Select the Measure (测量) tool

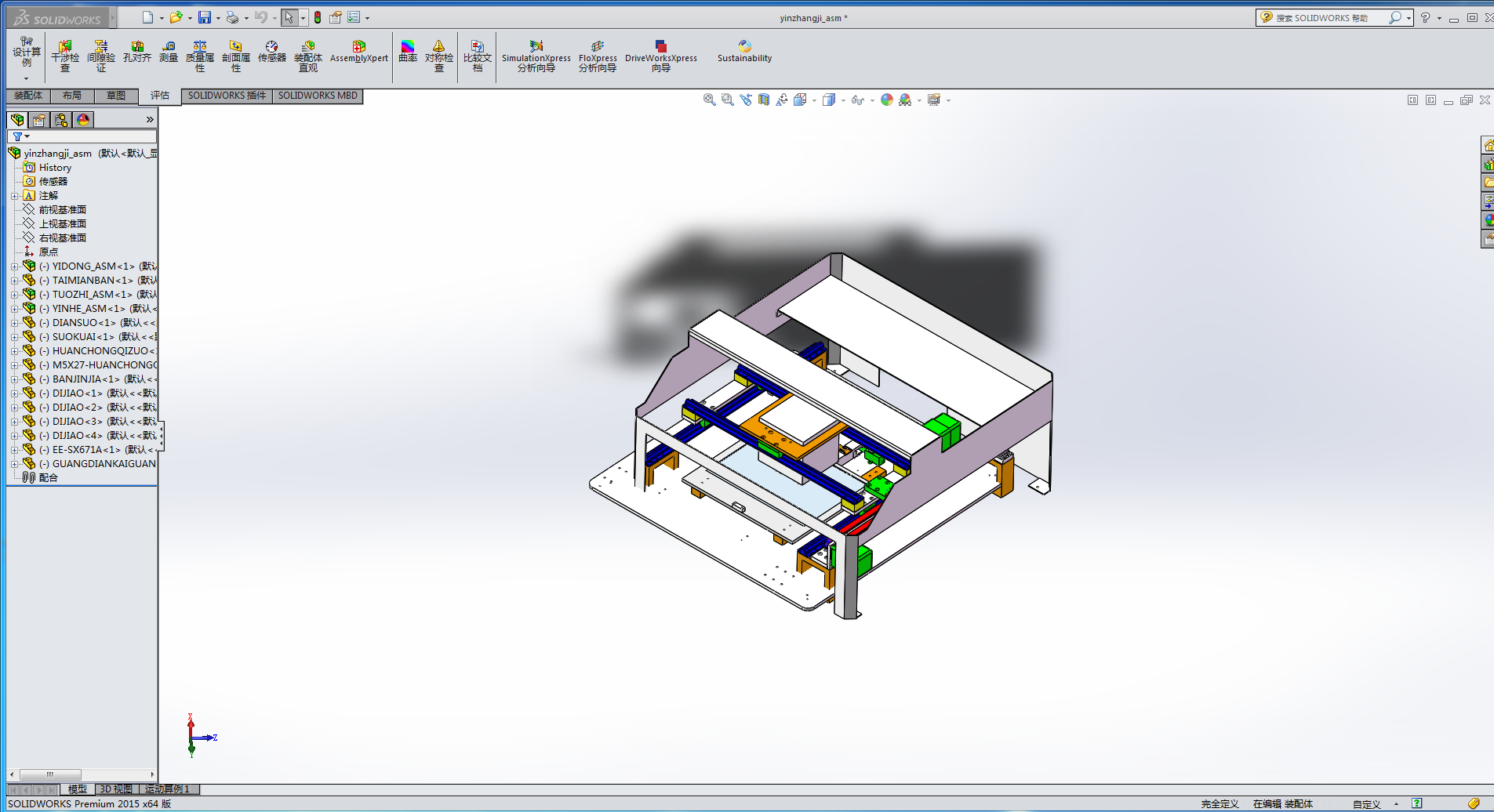169,52
